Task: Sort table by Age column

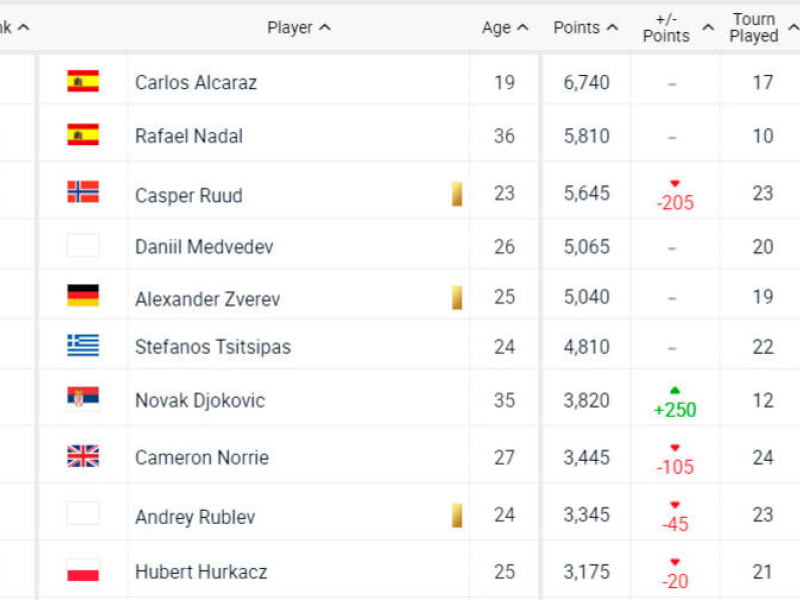Action: pos(504,28)
